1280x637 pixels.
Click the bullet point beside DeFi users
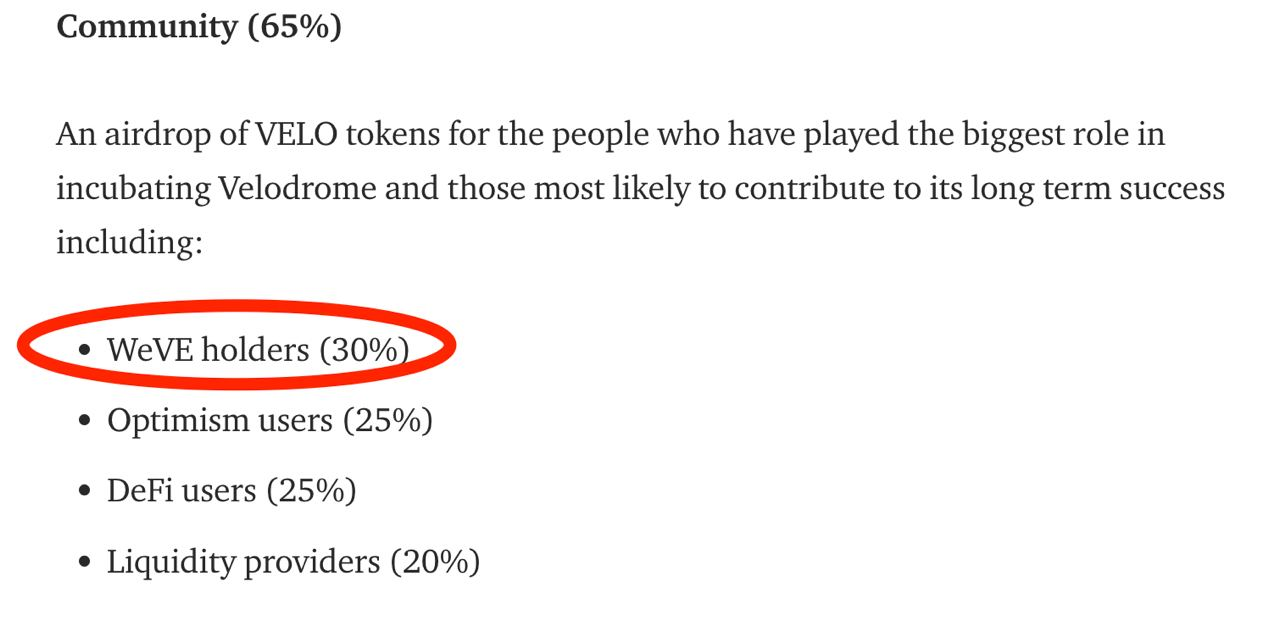point(85,492)
